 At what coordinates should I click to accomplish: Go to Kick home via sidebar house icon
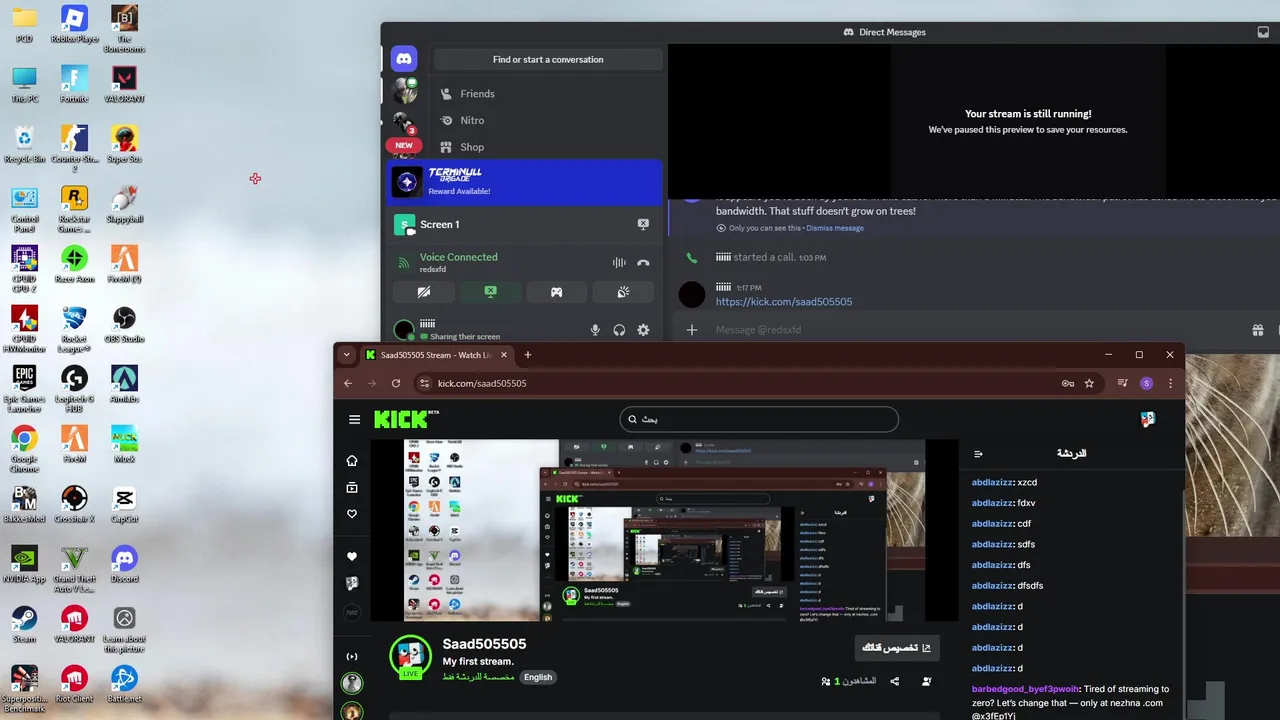click(352, 461)
